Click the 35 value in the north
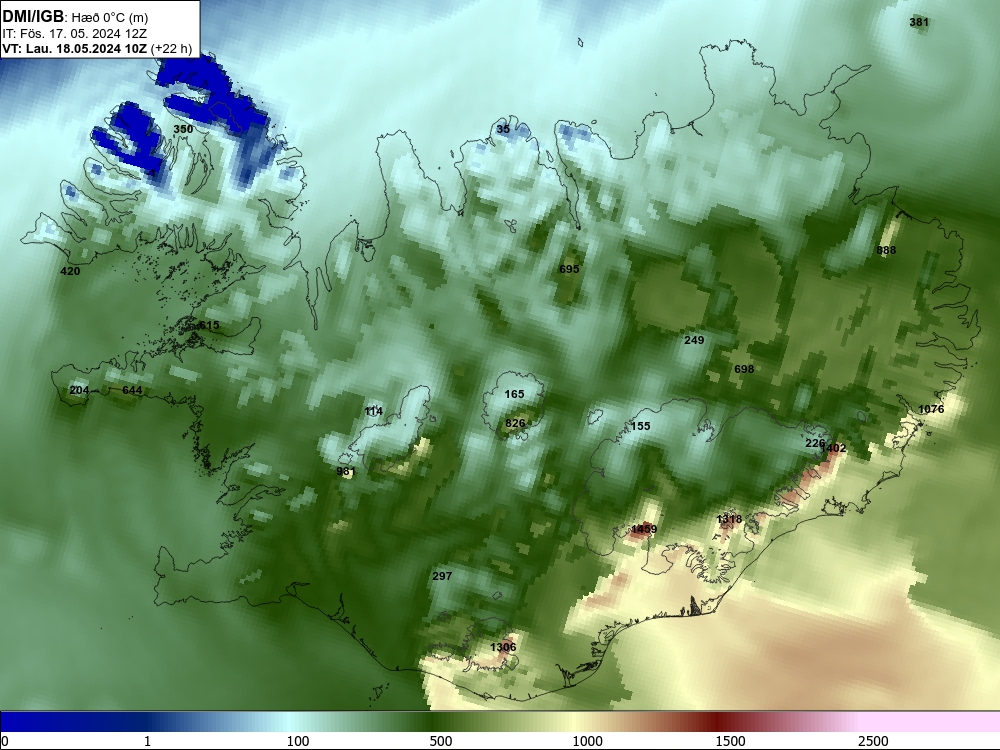The image size is (1000, 750). (503, 129)
